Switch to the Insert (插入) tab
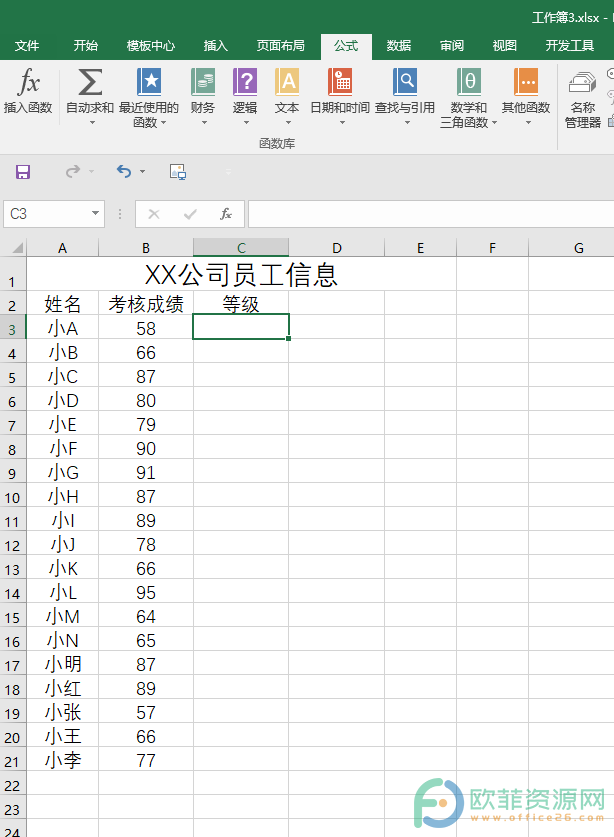 (216, 46)
